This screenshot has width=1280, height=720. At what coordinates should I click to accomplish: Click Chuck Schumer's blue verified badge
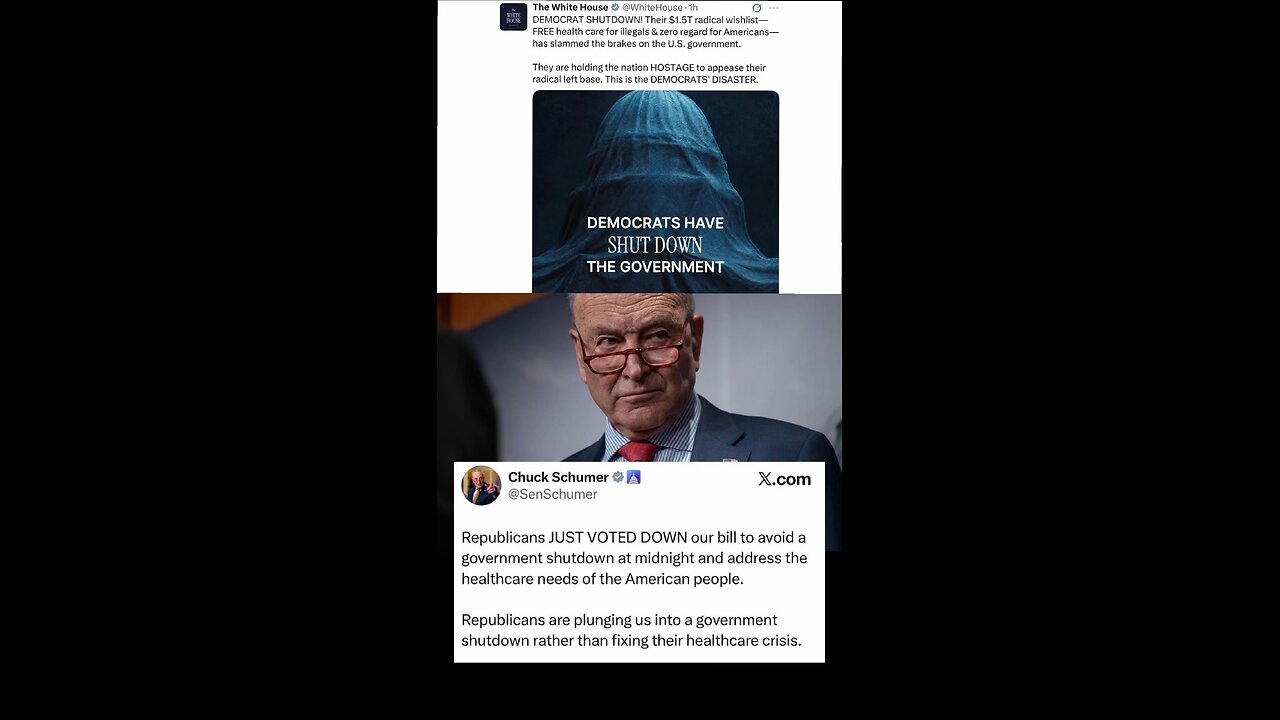[618, 477]
